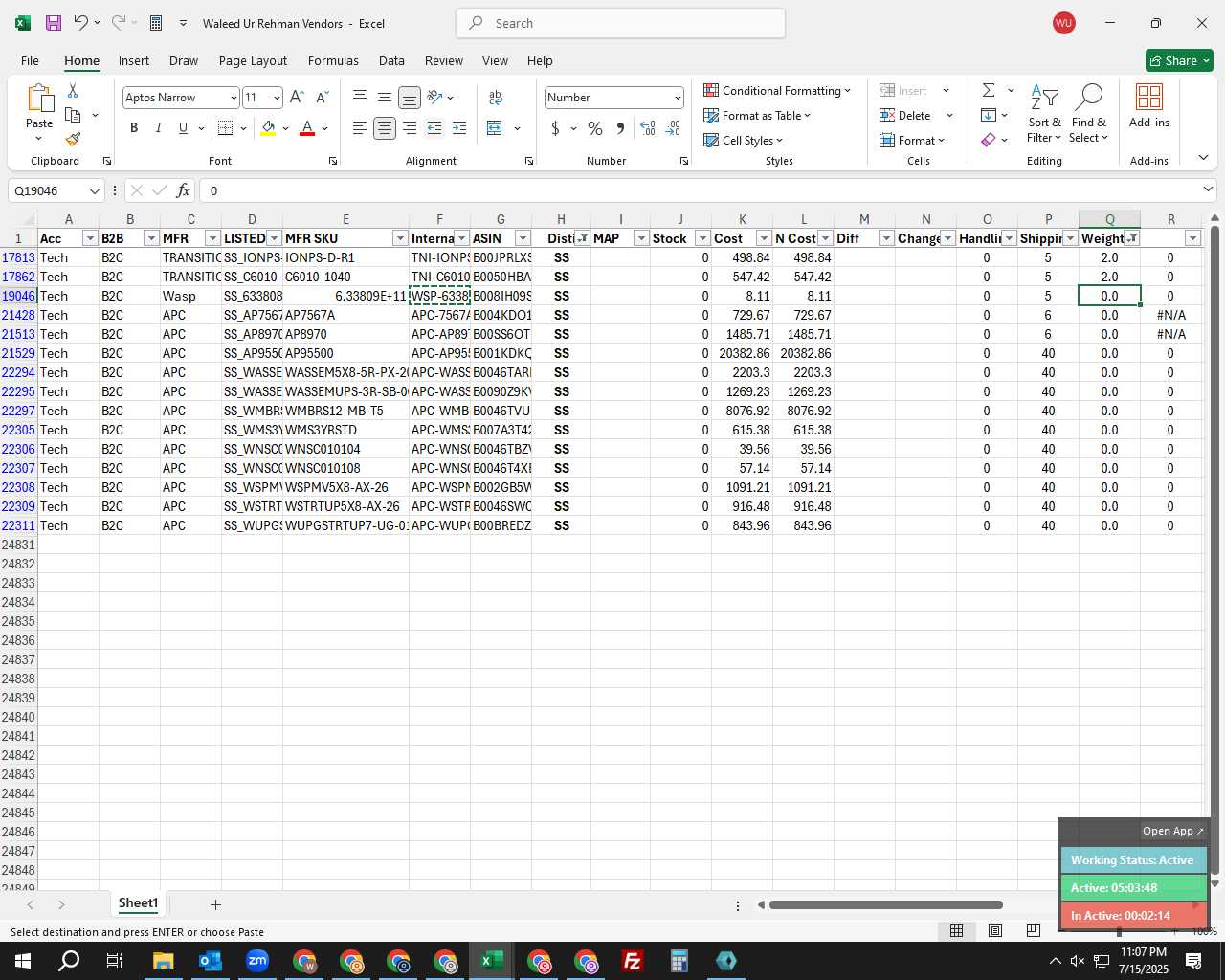Open Sort & Filter tool
Screen dimensions: 1225x980
point(1044,113)
